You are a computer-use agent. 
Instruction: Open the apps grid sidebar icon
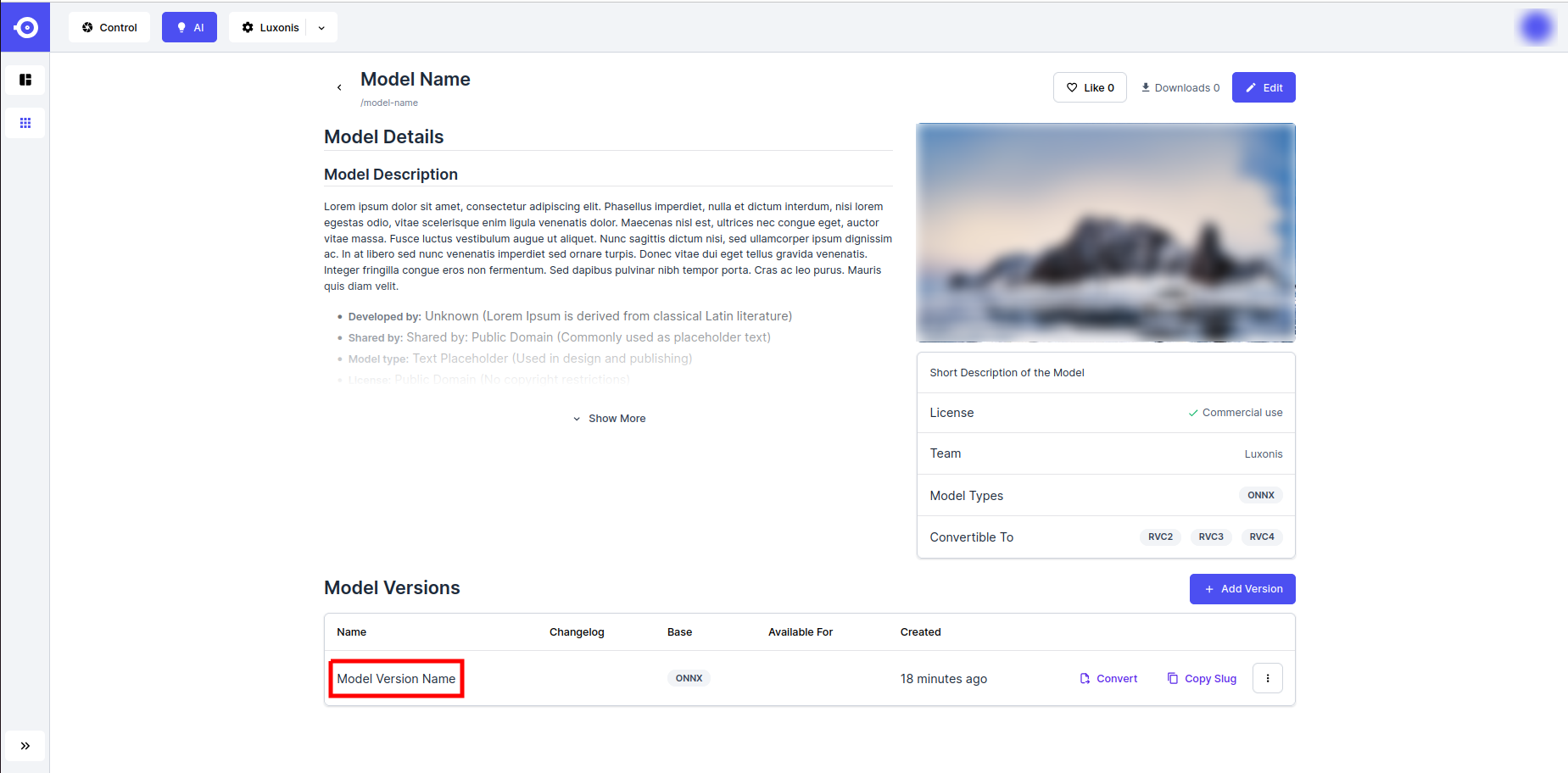click(x=25, y=123)
